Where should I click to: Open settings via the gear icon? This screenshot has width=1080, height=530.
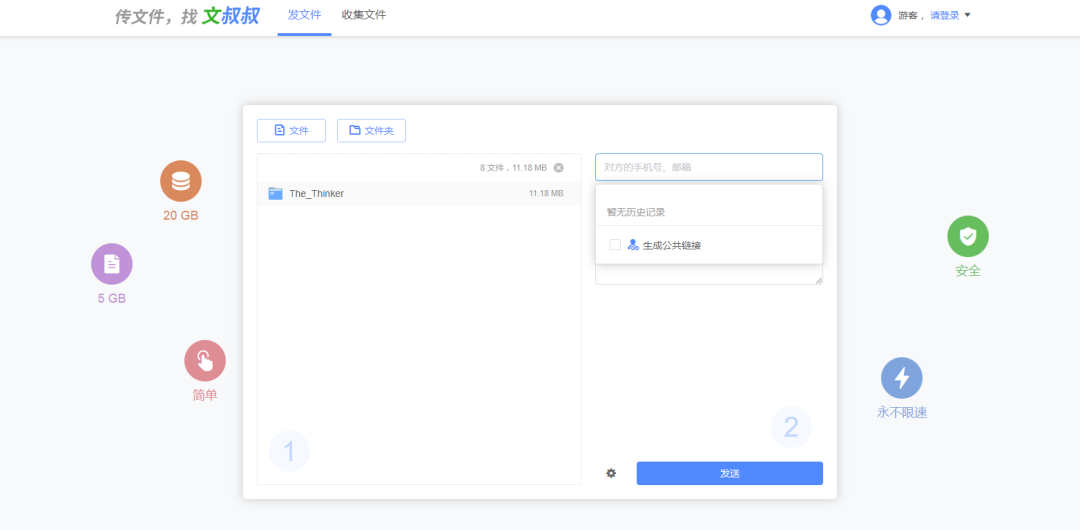click(611, 473)
